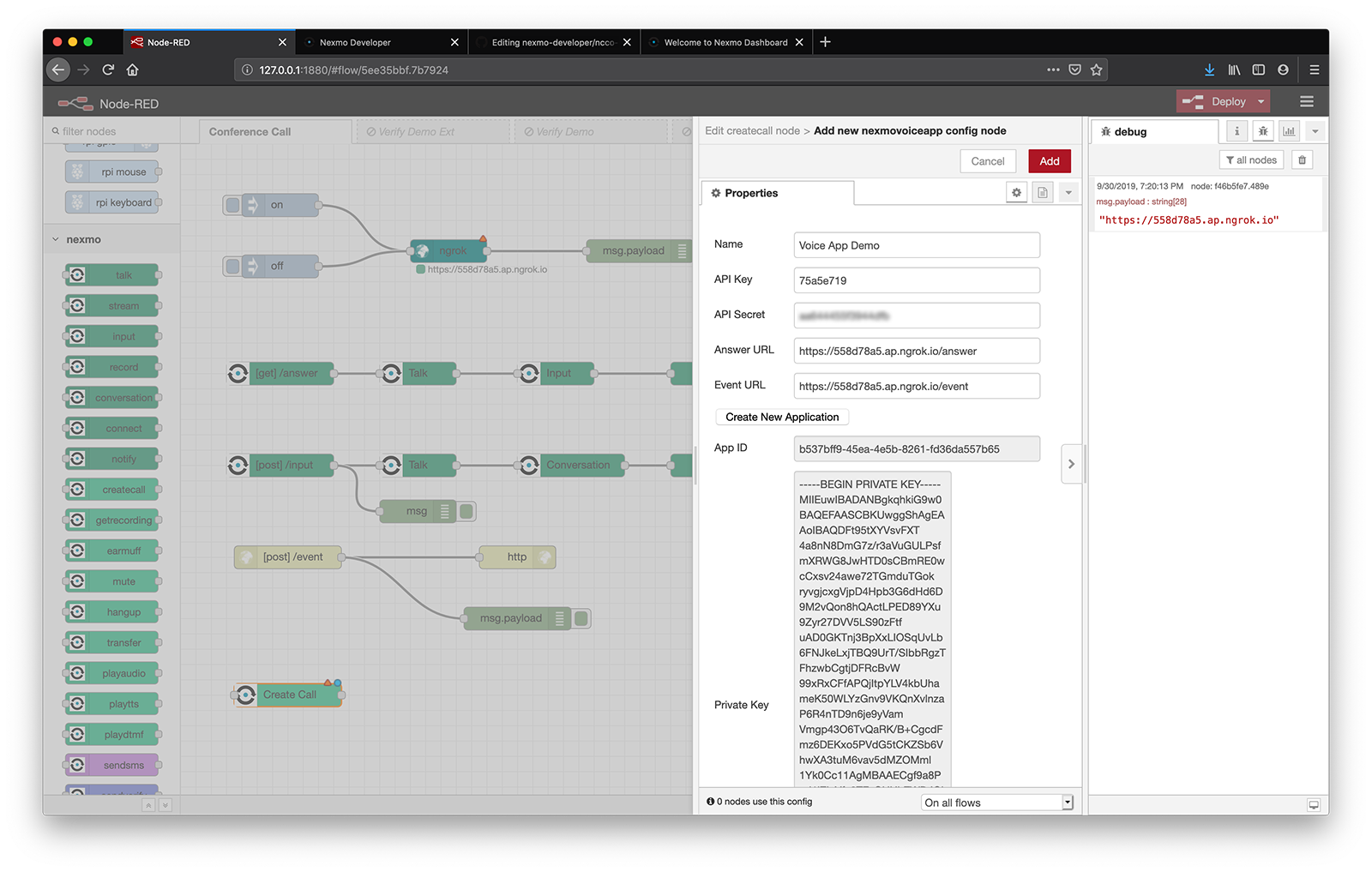The image size is (1372, 872).
Task: Click the http response node on canvas
Action: (x=517, y=557)
